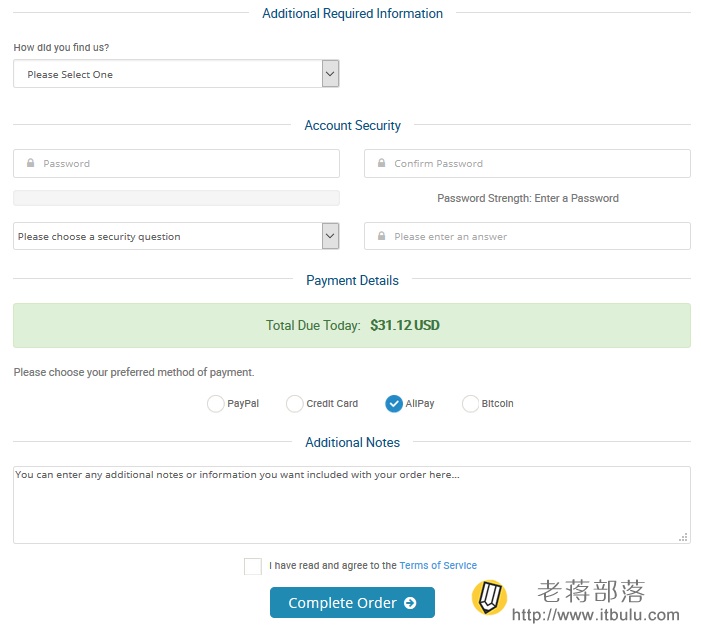Select the Bitcoin payment option
The image size is (701, 625).
pos(470,404)
